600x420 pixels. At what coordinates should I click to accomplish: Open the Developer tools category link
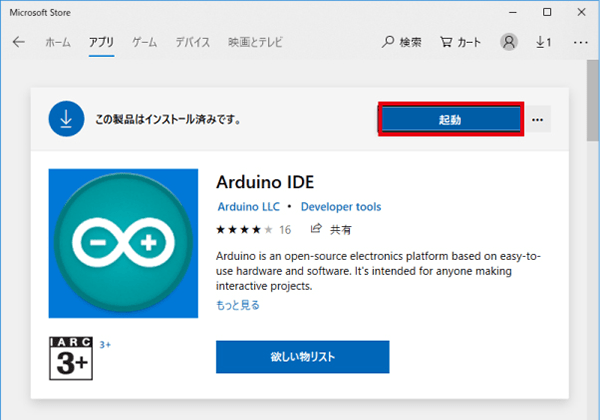point(341,207)
